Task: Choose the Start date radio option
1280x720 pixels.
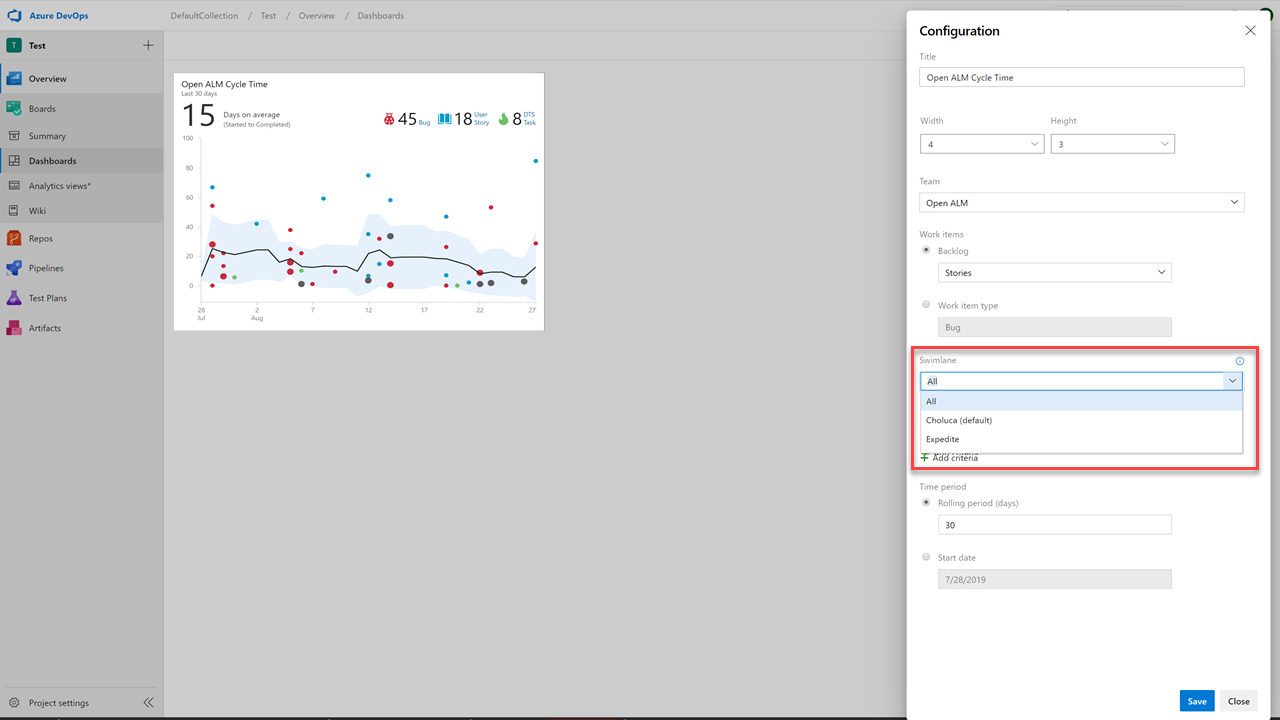Action: click(x=926, y=557)
